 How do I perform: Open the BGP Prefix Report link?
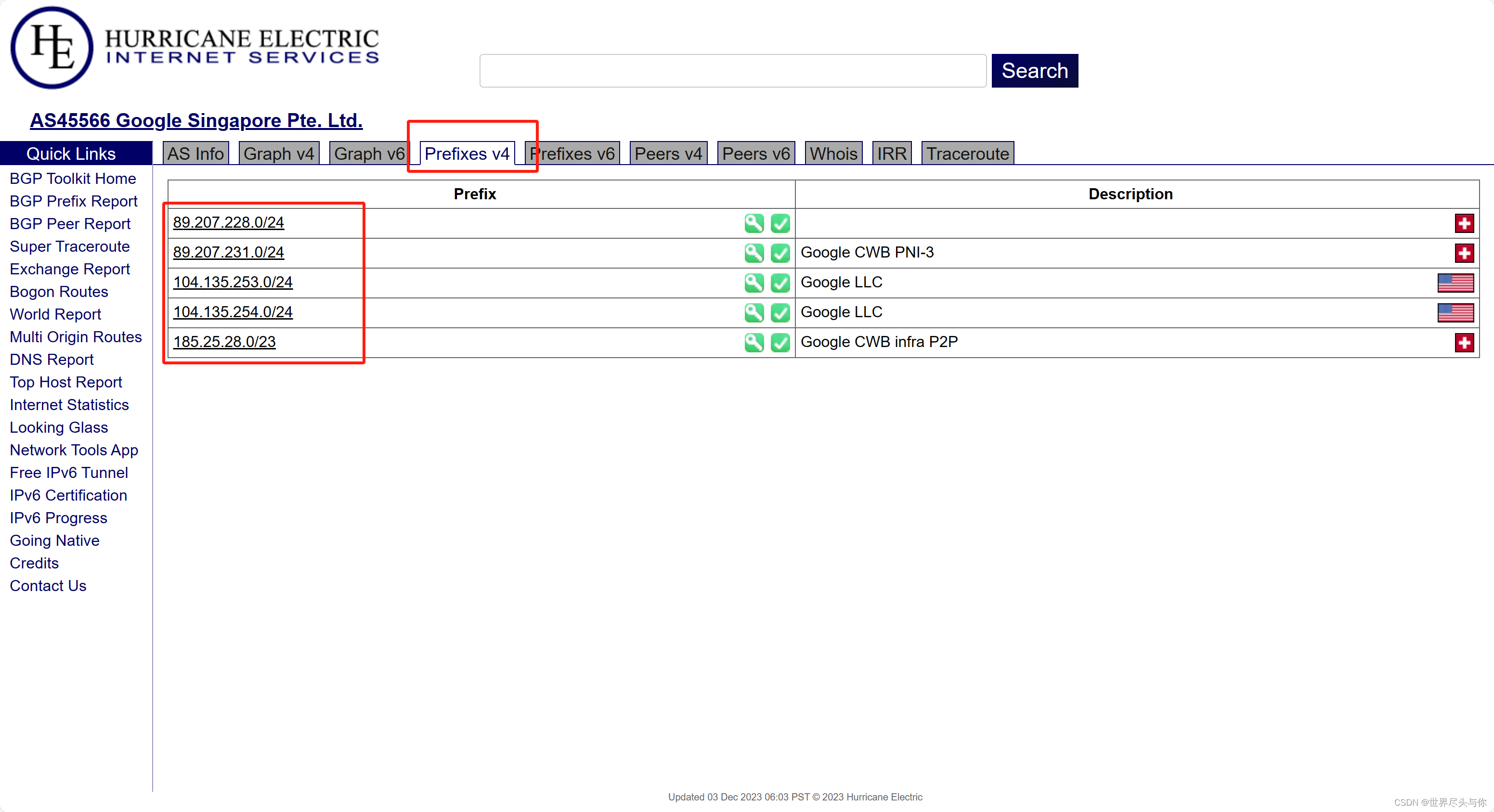74,201
